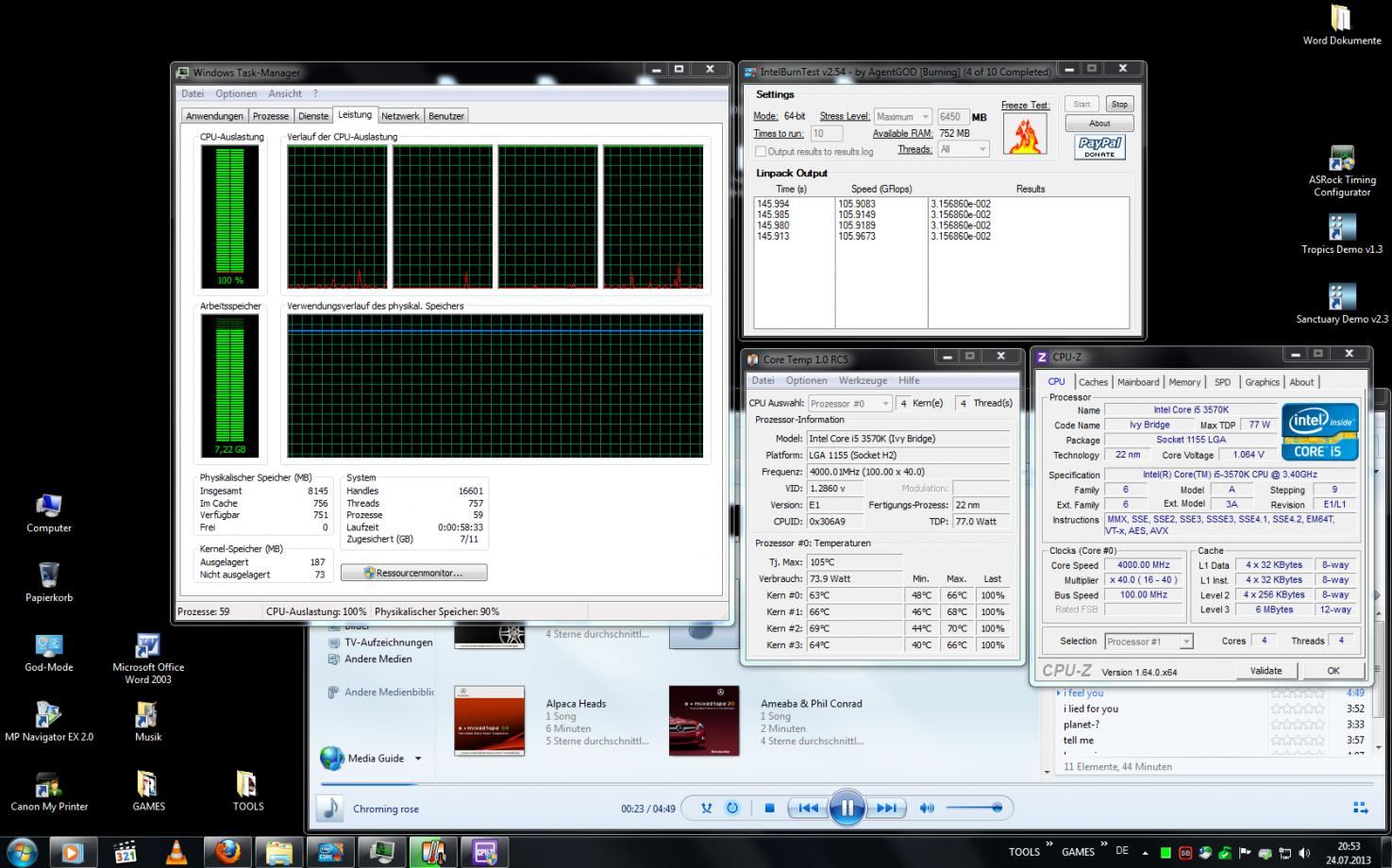The image size is (1392, 868).
Task: Open the Start menu orb
Action: pos(22,852)
